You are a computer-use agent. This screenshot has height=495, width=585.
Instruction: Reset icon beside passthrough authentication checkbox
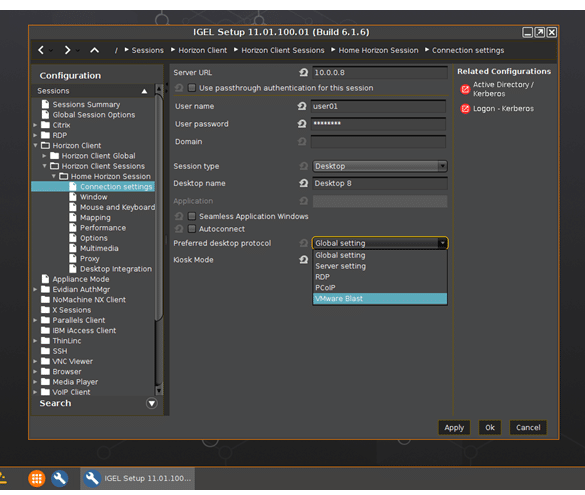pos(179,88)
